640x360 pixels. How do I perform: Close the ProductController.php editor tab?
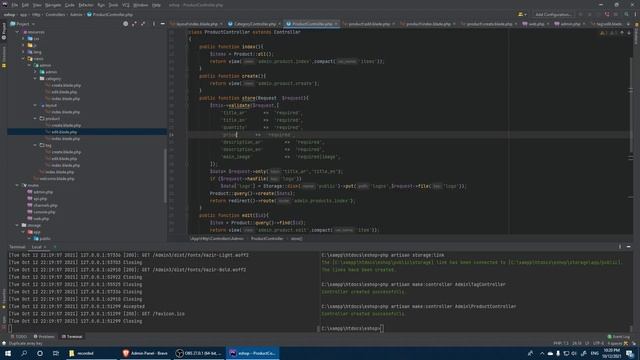coord(336,24)
